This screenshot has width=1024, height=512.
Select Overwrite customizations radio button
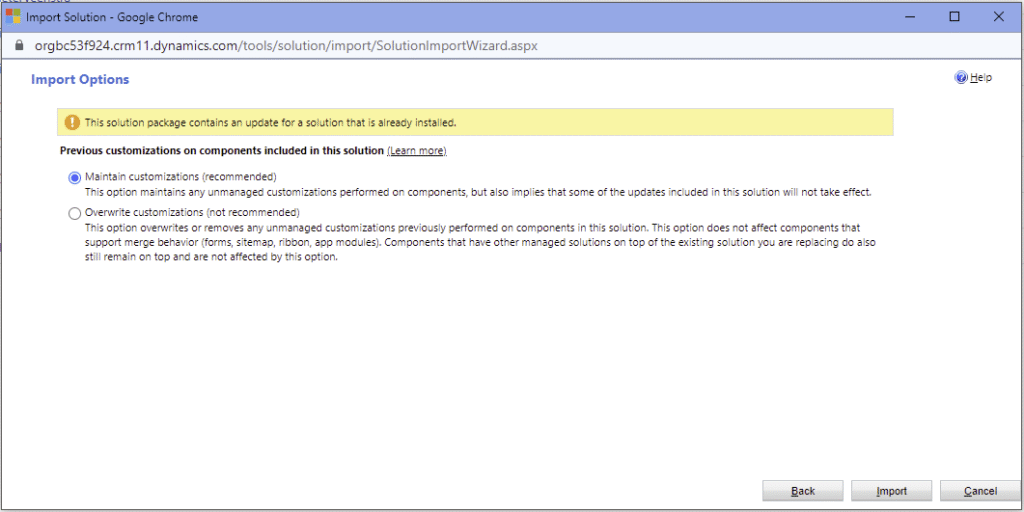74,213
